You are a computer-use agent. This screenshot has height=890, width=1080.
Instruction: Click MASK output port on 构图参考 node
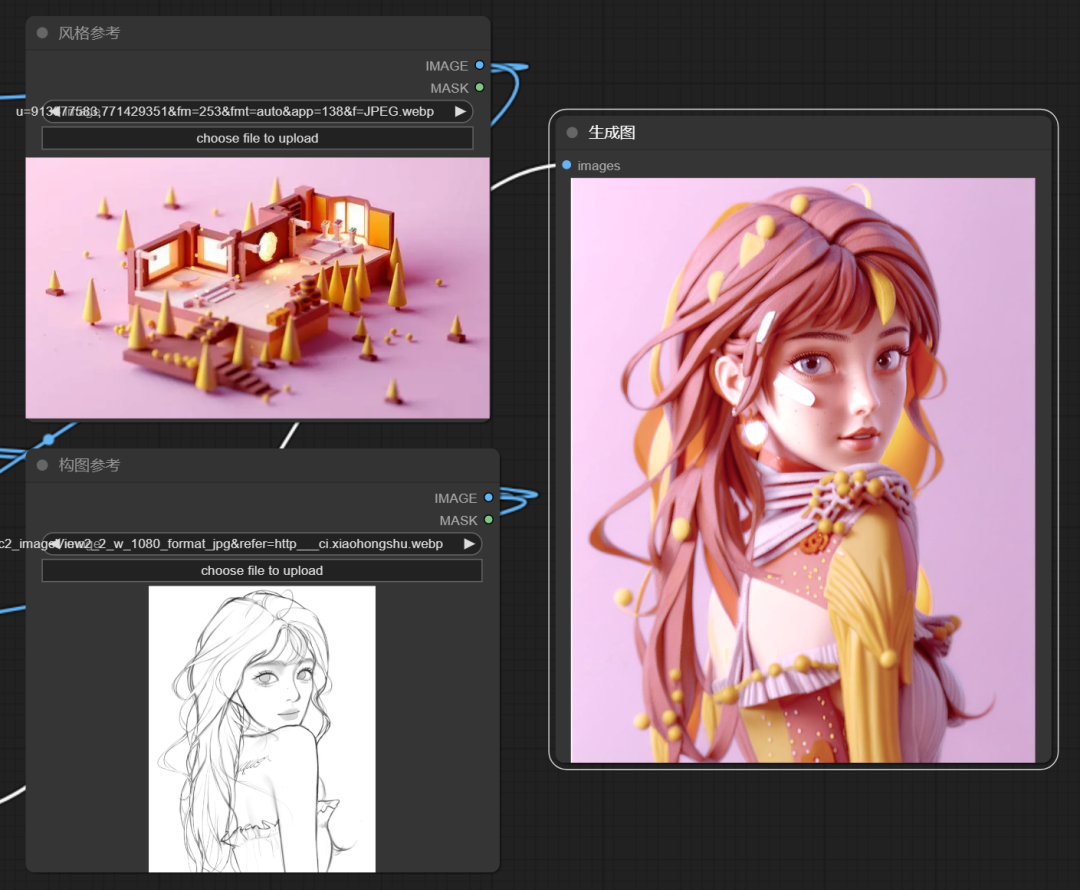(488, 520)
